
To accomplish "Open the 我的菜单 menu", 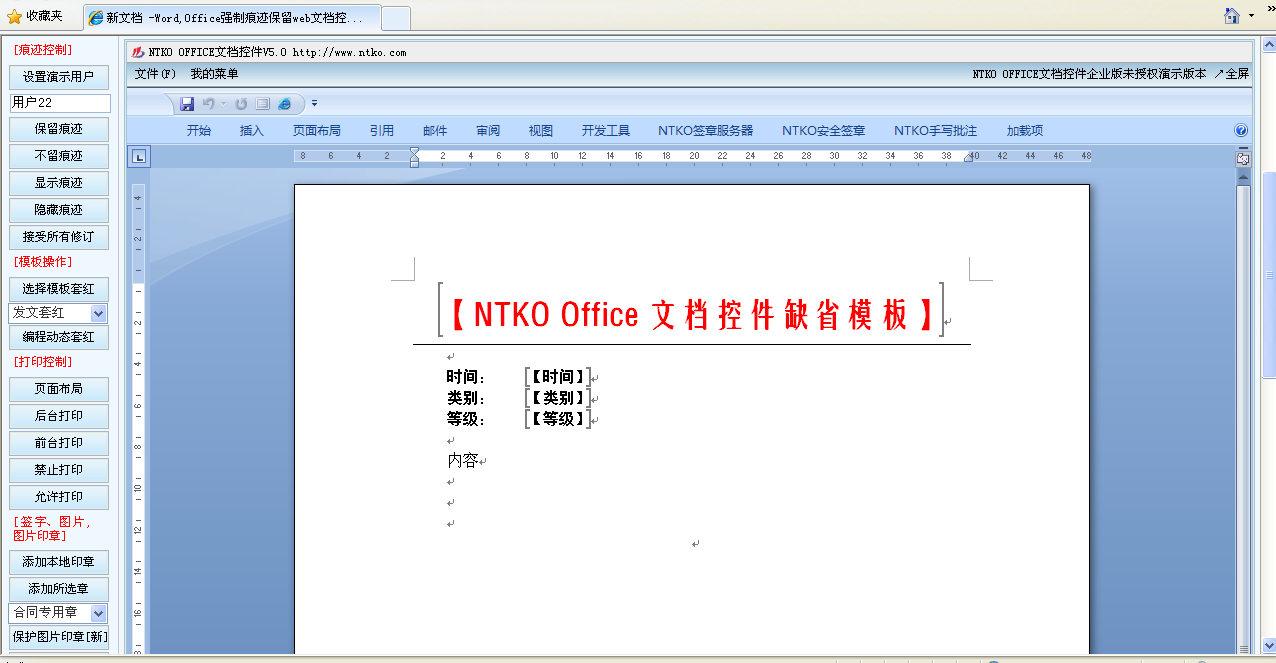I will [x=214, y=74].
